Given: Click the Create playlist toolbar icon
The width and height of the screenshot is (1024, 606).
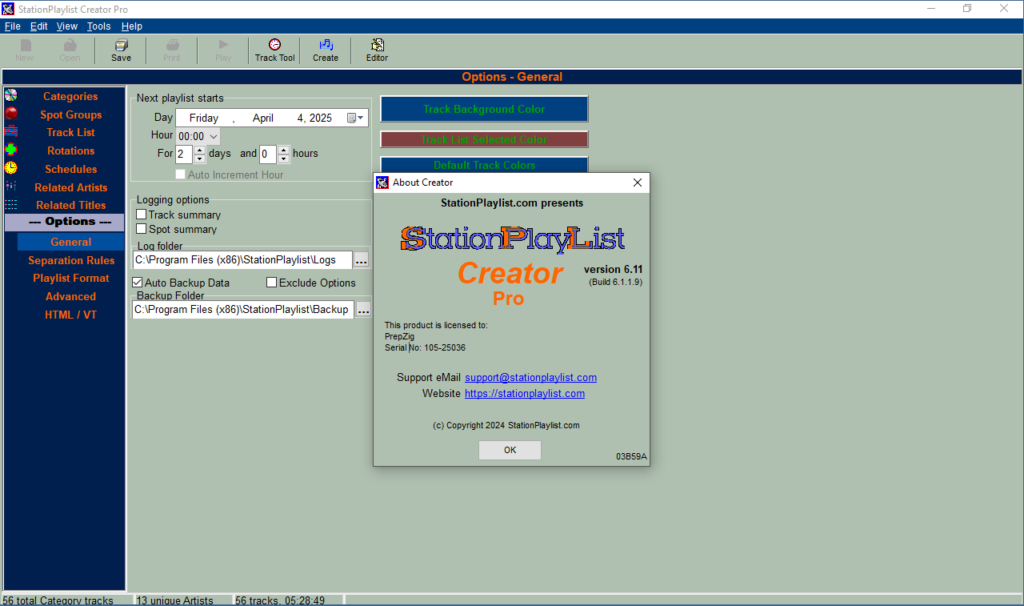Looking at the screenshot, I should pyautogui.click(x=325, y=50).
